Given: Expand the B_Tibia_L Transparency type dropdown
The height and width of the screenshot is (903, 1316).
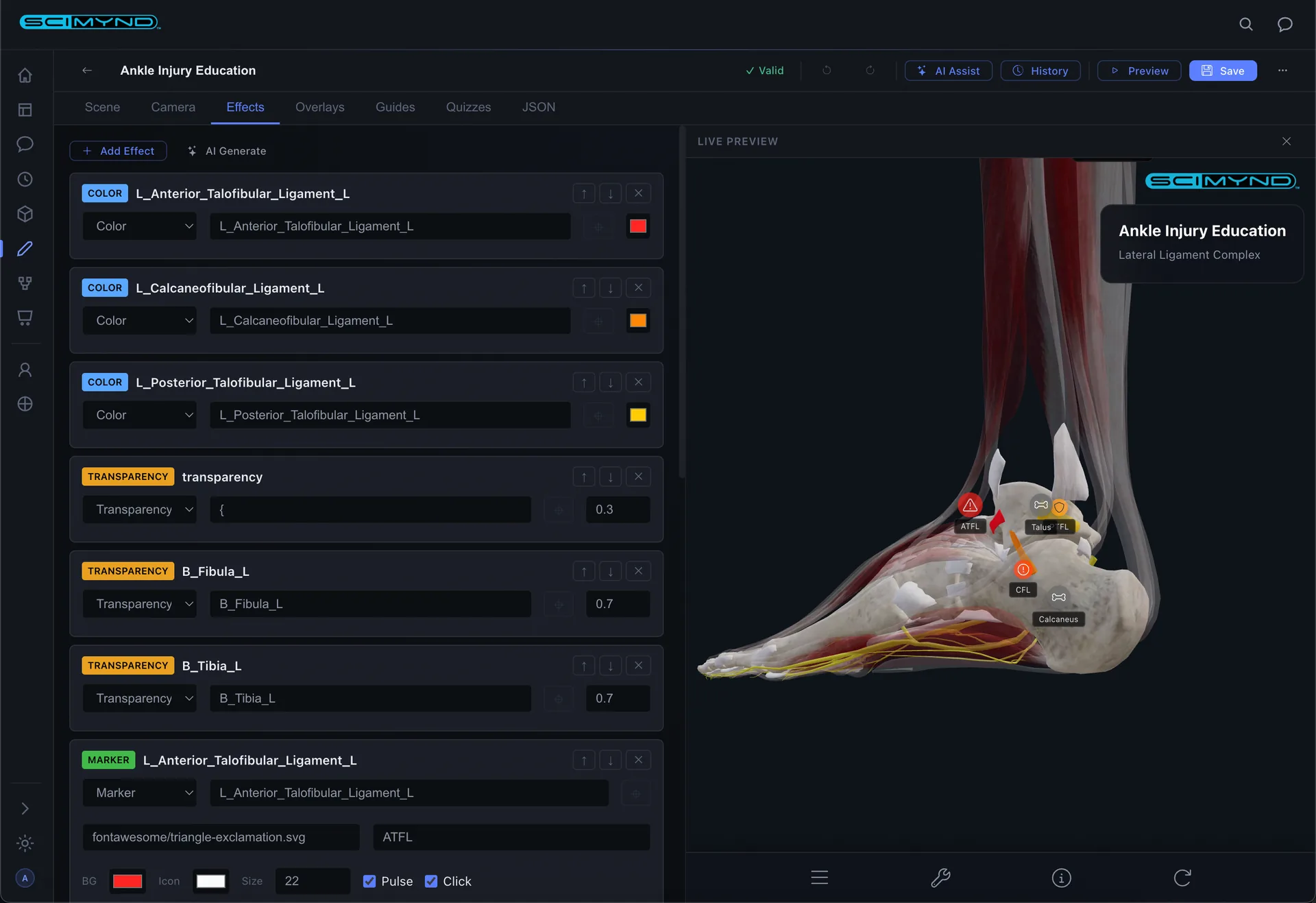Looking at the screenshot, I should [140, 698].
